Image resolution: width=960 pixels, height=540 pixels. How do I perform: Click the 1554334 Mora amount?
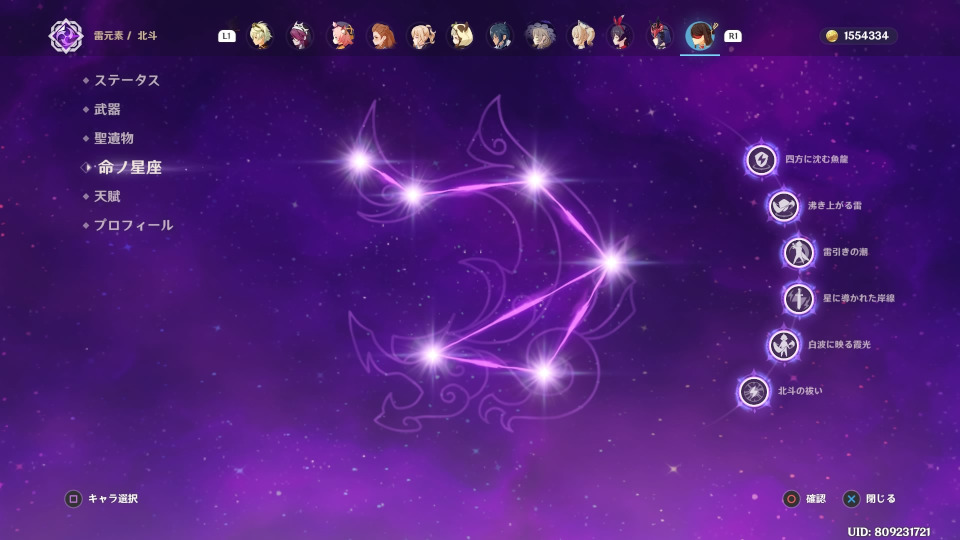pos(866,36)
